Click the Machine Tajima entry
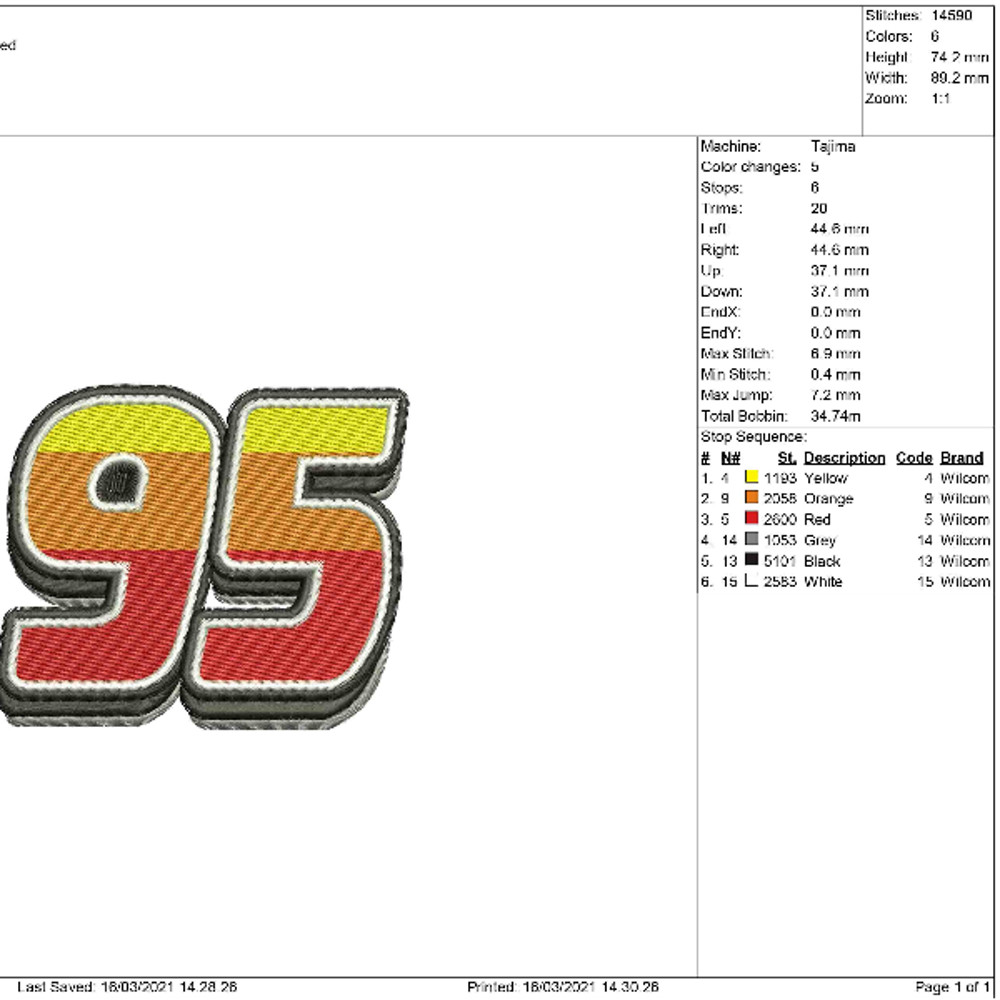The height and width of the screenshot is (1000, 1000). pos(833,145)
